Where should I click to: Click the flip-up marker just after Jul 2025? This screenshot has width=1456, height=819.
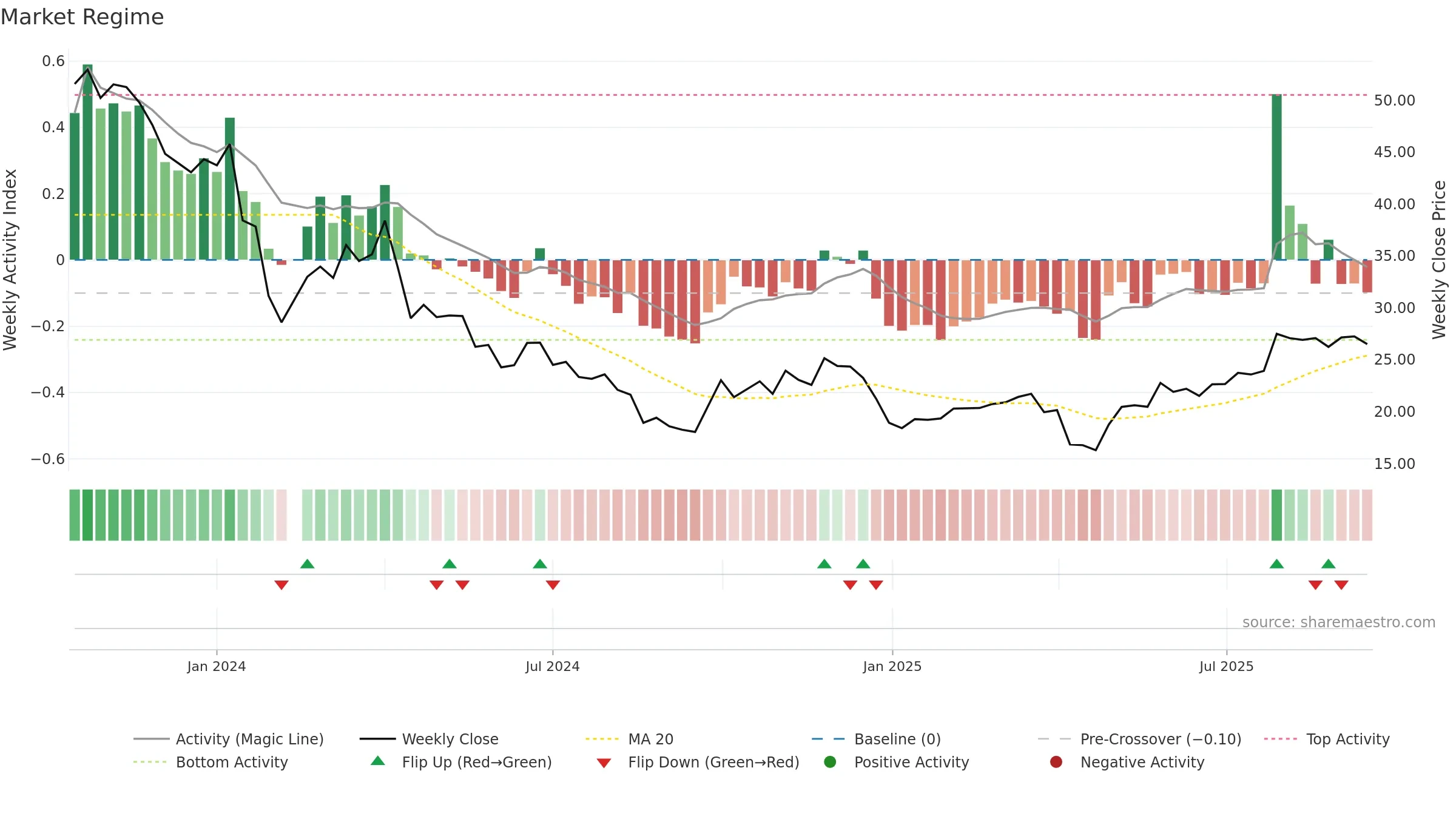[1276, 564]
